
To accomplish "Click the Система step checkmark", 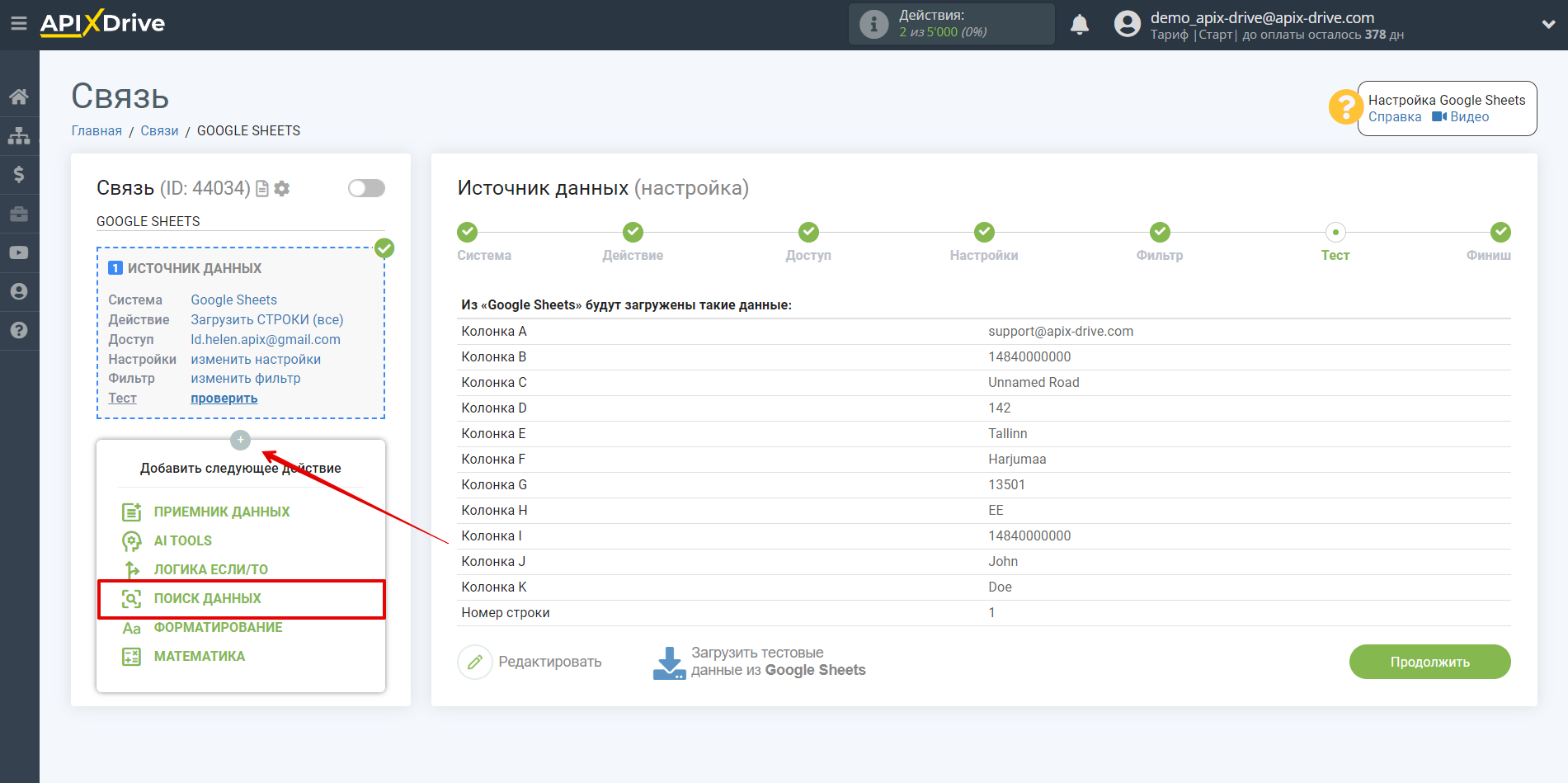I will click(468, 232).
